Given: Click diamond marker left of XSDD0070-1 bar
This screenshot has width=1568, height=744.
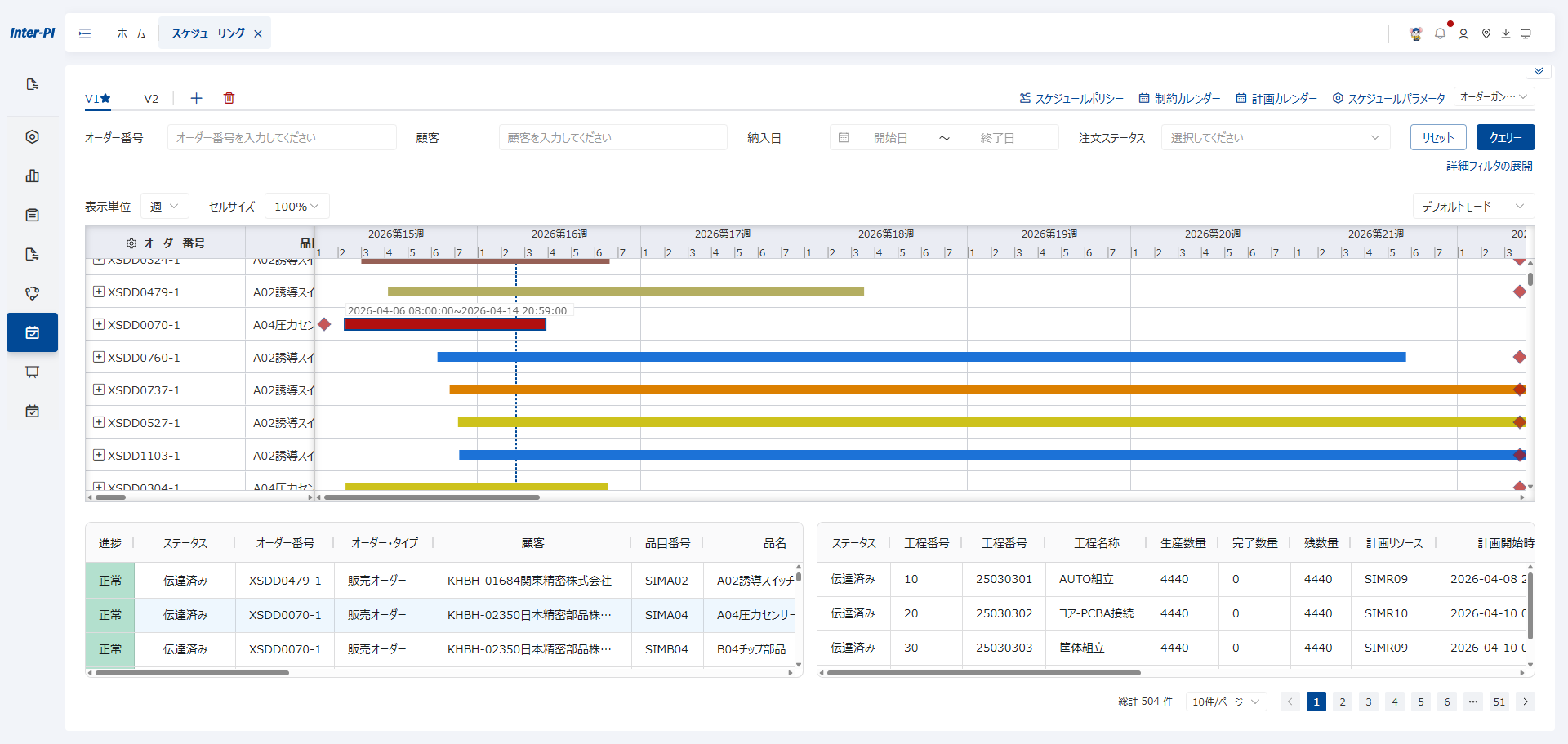Looking at the screenshot, I should click(324, 324).
